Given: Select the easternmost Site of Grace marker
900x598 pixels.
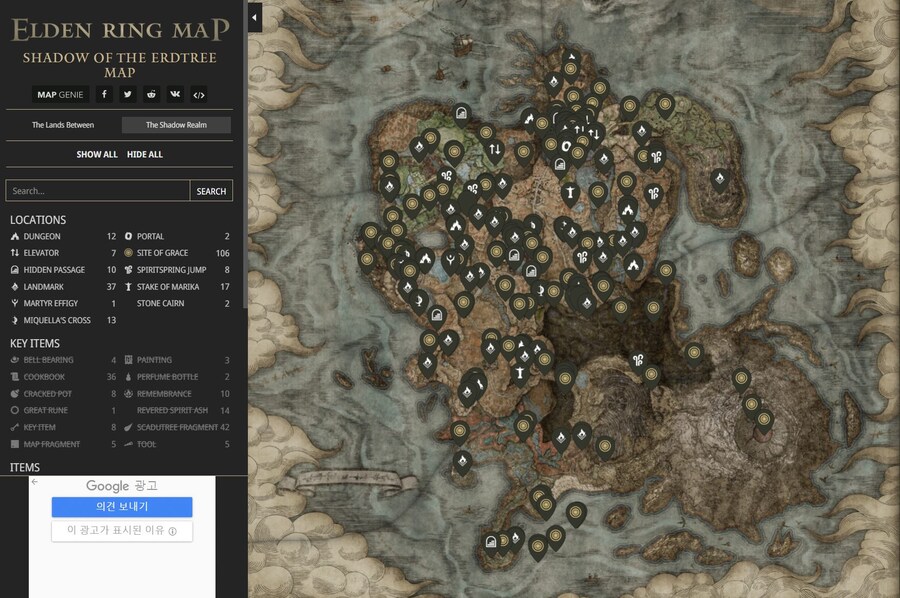Looking at the screenshot, I should pyautogui.click(x=763, y=420).
